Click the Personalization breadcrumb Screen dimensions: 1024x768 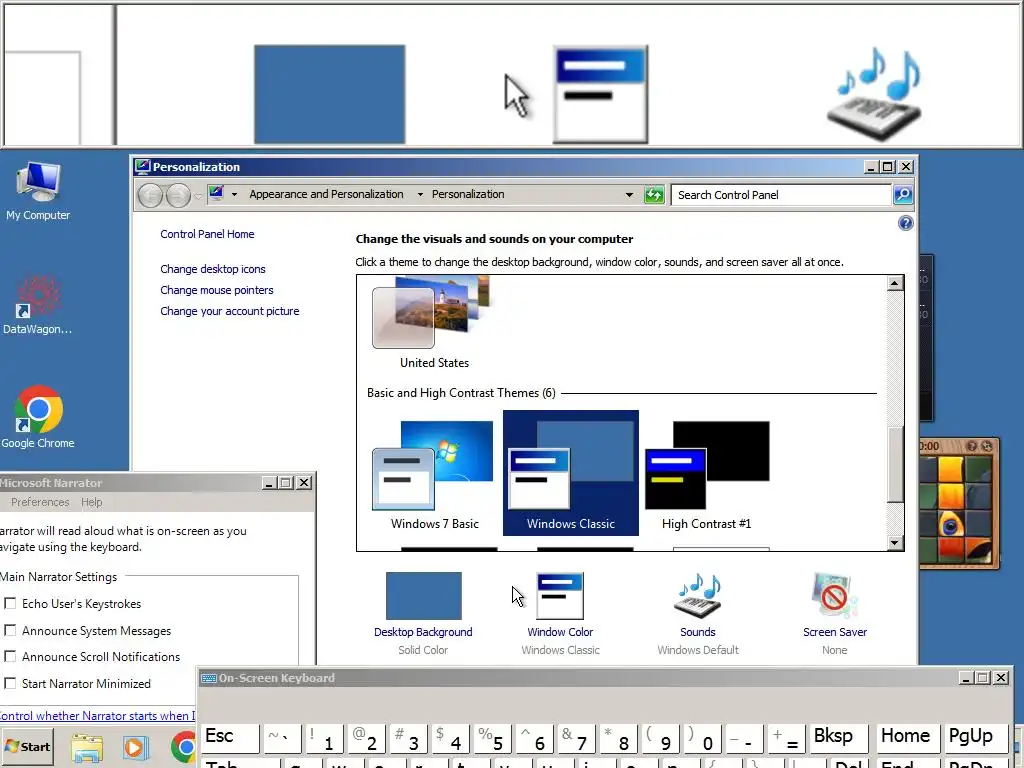coord(468,195)
